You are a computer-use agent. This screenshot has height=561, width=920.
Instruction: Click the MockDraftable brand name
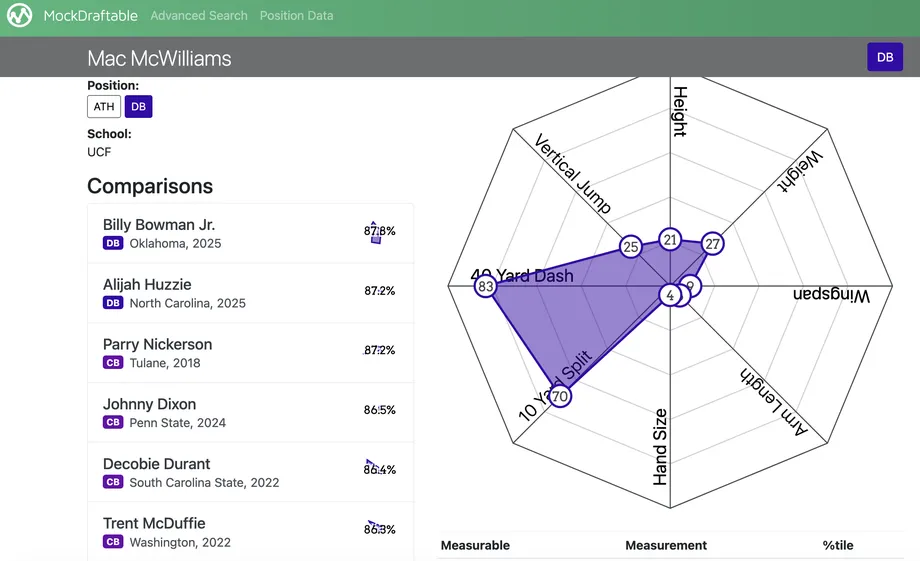tap(92, 16)
